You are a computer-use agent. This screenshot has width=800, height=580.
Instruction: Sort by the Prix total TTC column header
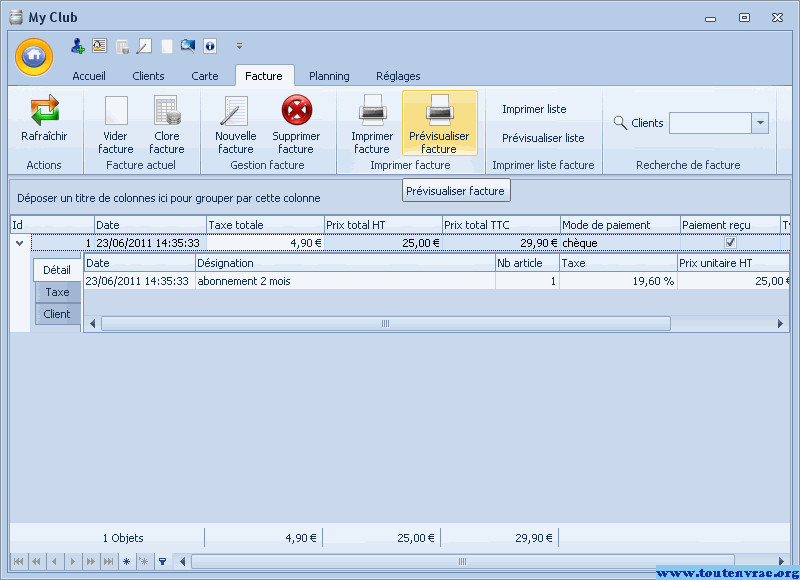[x=501, y=225]
